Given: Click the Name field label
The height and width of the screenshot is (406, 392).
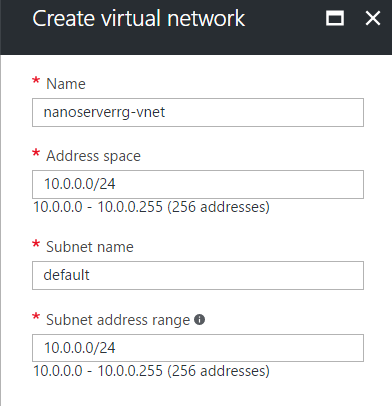Looking at the screenshot, I should 66,84.
